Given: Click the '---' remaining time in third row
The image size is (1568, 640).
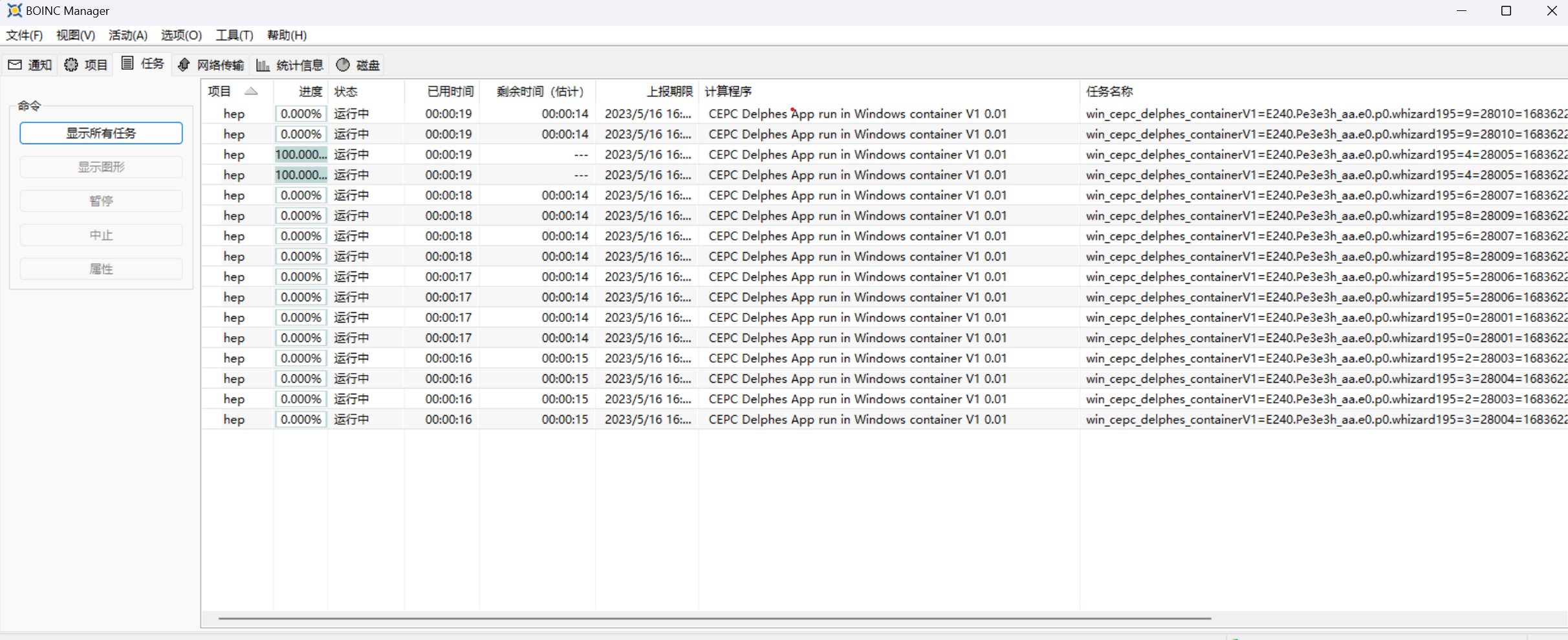Looking at the screenshot, I should click(x=581, y=155).
